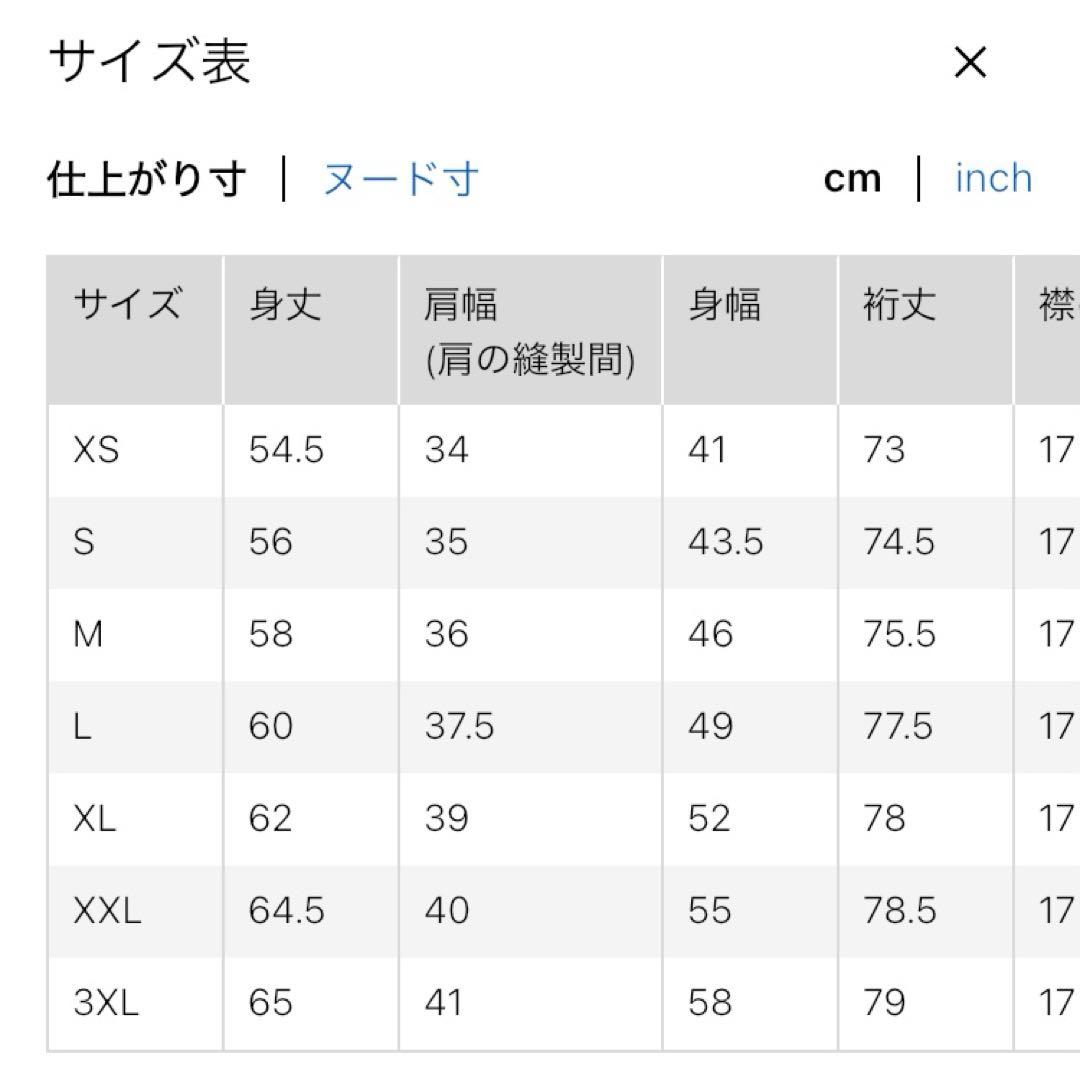Screen dimensions: 1080x1080
Task: Select the L size row label
Action: coord(82,726)
